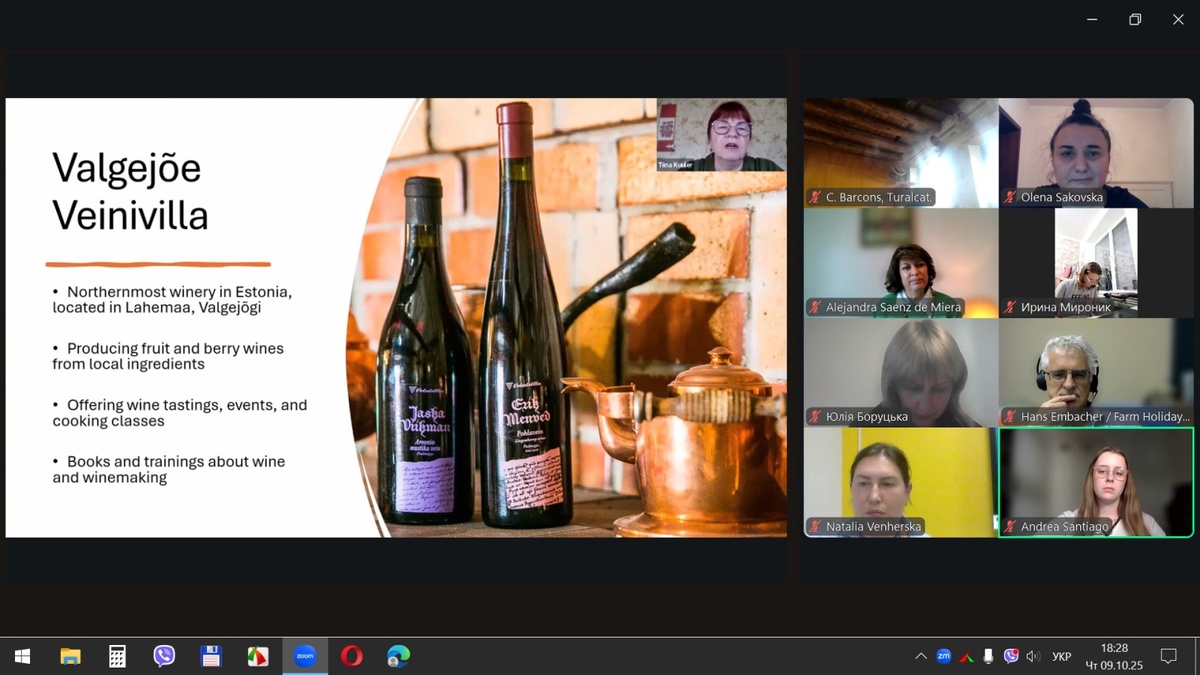1200x675 pixels.
Task: Open the Opera browser from taskbar
Action: pyautogui.click(x=352, y=656)
